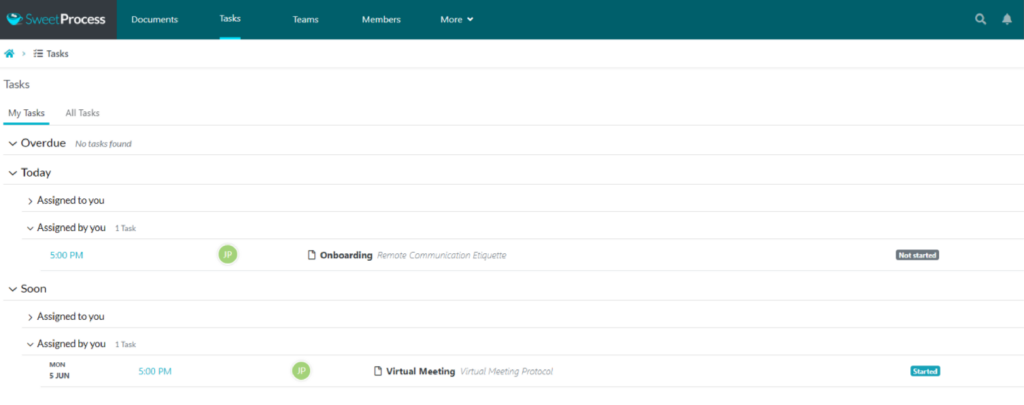
Task: Open the Onboarding task
Action: coord(346,255)
